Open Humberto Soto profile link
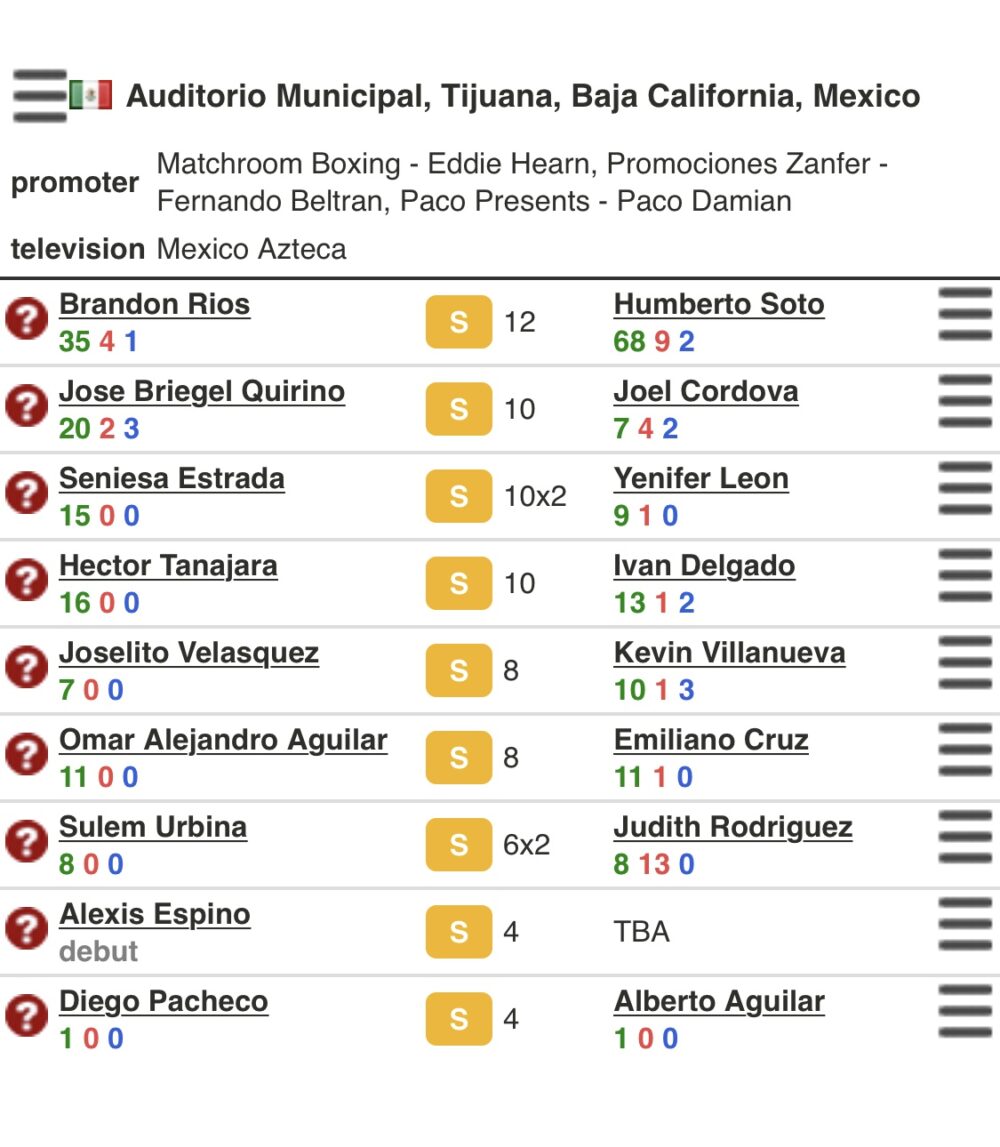 coord(719,304)
